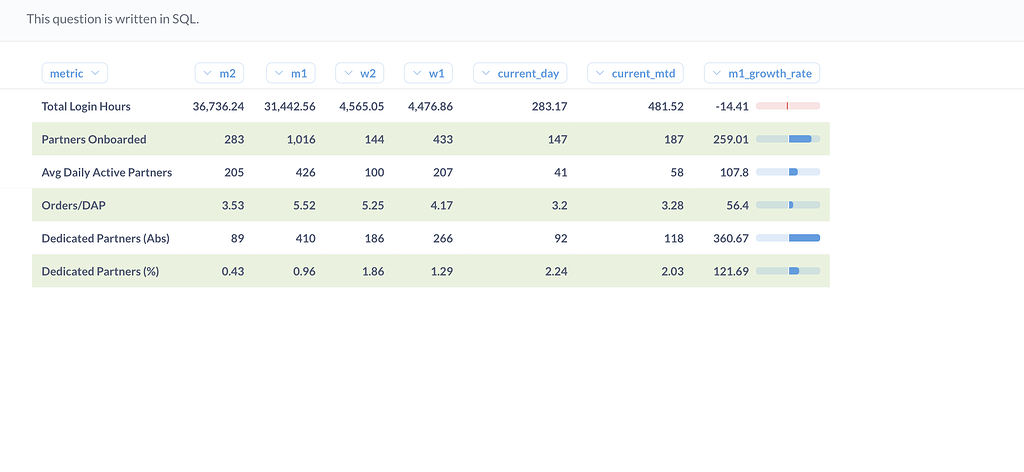Click the mini bar for Dedicated Partners (Abs)
Viewport: 1024px width, 472px height.
click(x=788, y=238)
